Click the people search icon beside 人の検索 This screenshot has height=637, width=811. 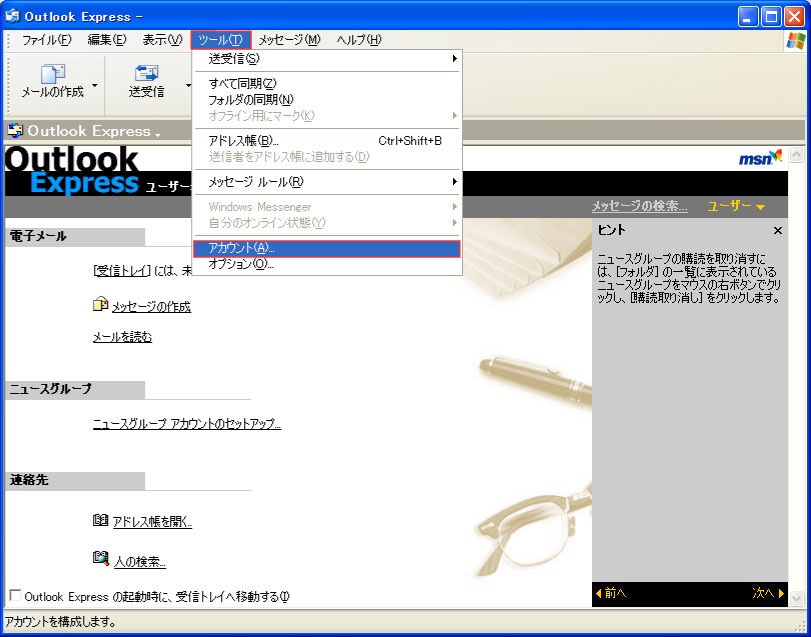click(x=100, y=559)
